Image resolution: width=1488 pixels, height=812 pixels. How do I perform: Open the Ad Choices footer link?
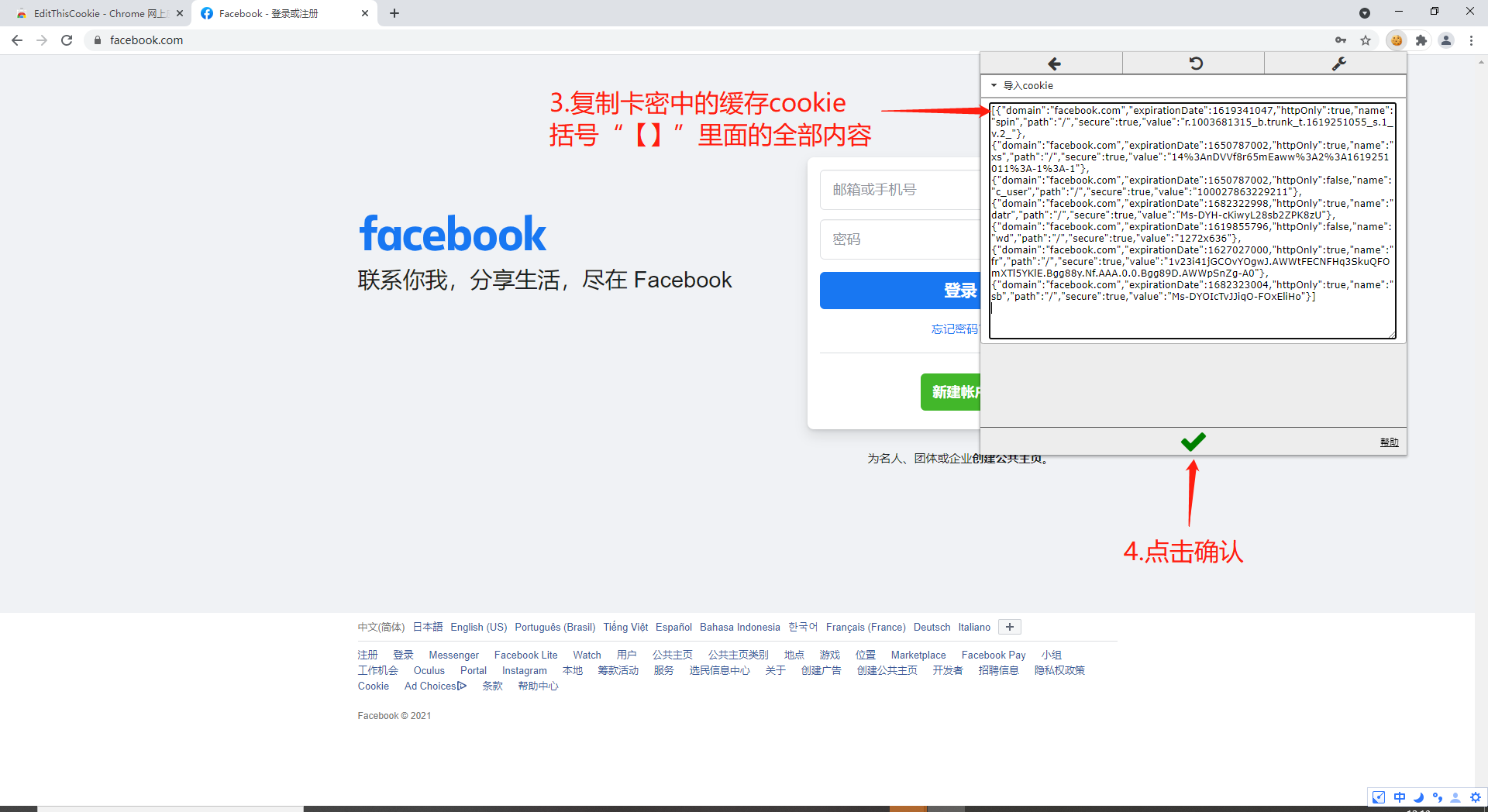click(436, 686)
